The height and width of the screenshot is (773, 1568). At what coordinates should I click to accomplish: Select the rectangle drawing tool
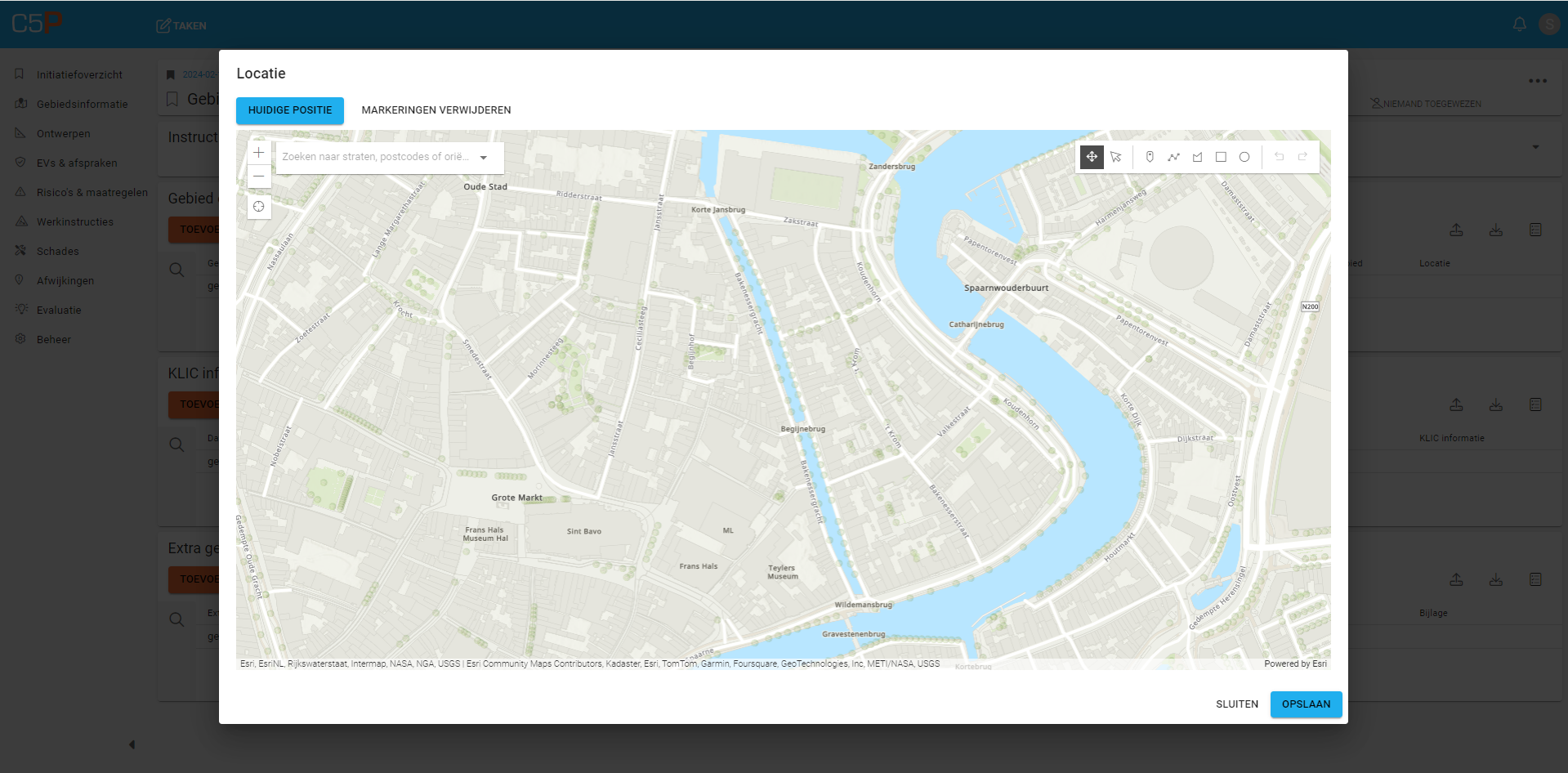pos(1221,157)
